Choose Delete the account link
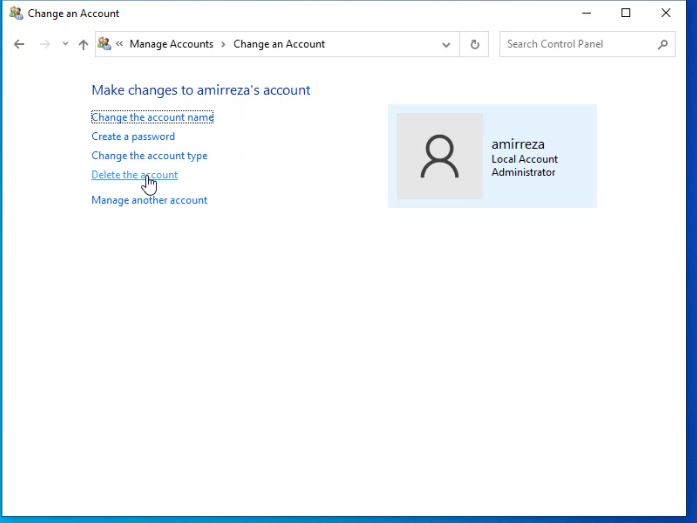The width and height of the screenshot is (697, 523). [x=134, y=175]
